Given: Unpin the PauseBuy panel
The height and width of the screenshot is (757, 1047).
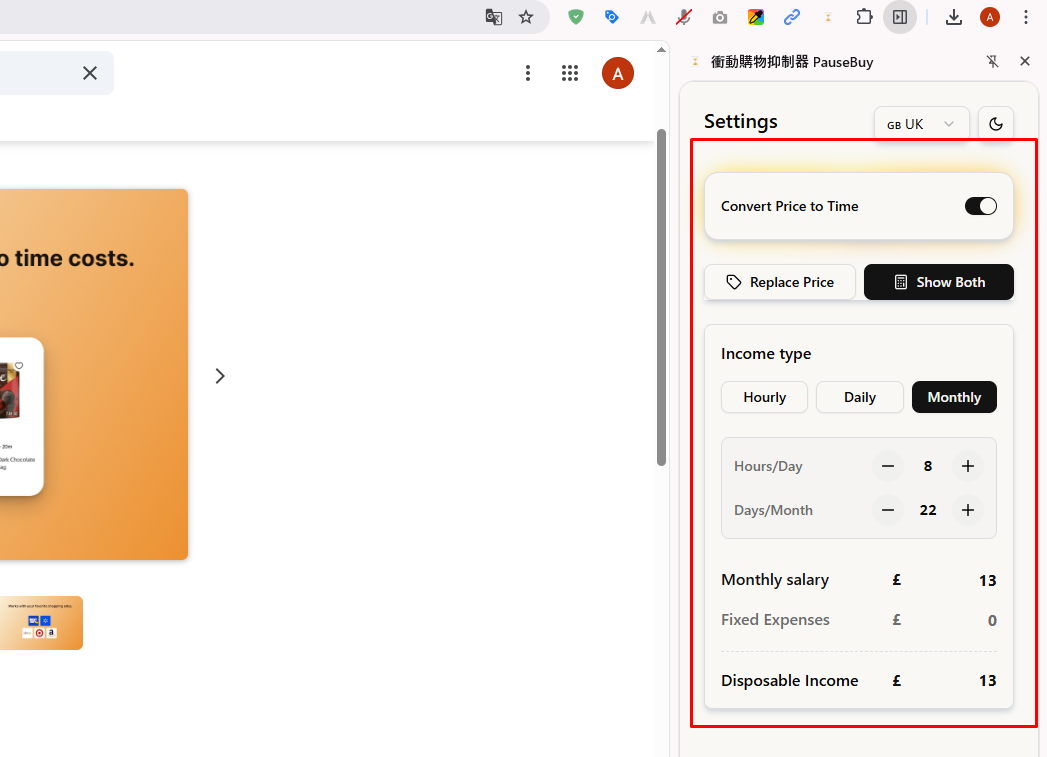Looking at the screenshot, I should 992,61.
